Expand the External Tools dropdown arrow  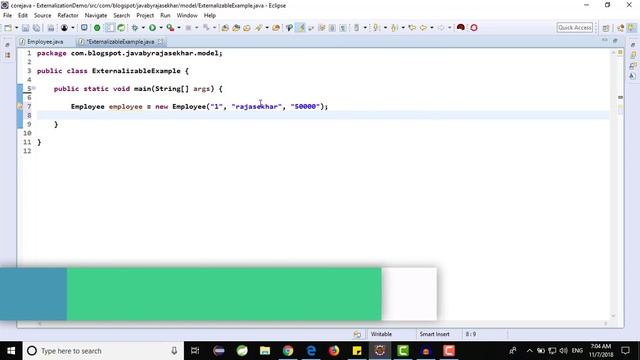[179, 28]
